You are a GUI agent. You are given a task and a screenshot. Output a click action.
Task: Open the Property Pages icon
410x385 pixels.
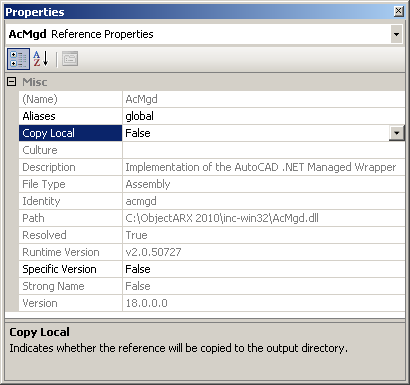tap(70, 59)
